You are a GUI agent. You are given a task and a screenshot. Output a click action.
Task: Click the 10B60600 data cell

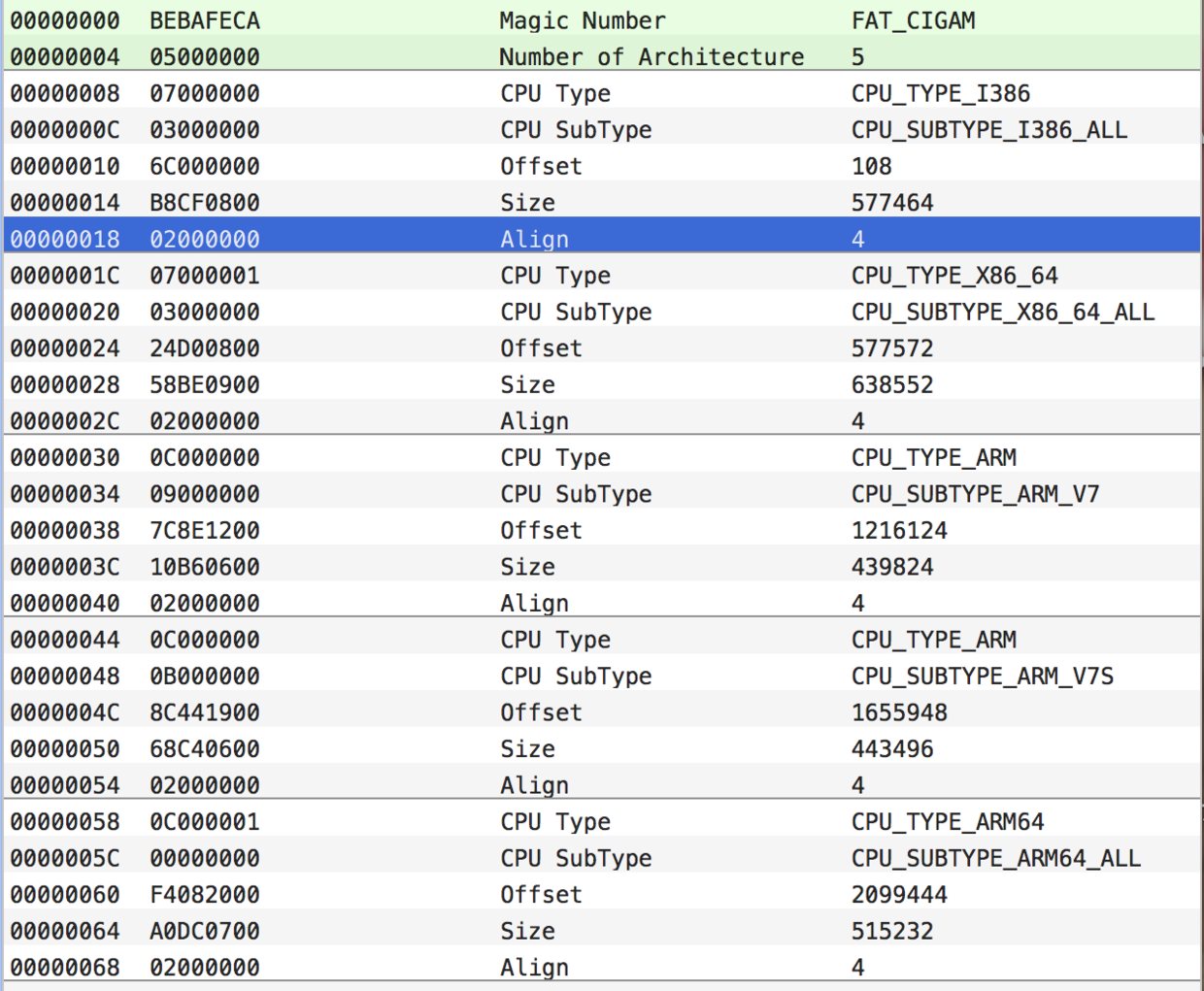204,567
